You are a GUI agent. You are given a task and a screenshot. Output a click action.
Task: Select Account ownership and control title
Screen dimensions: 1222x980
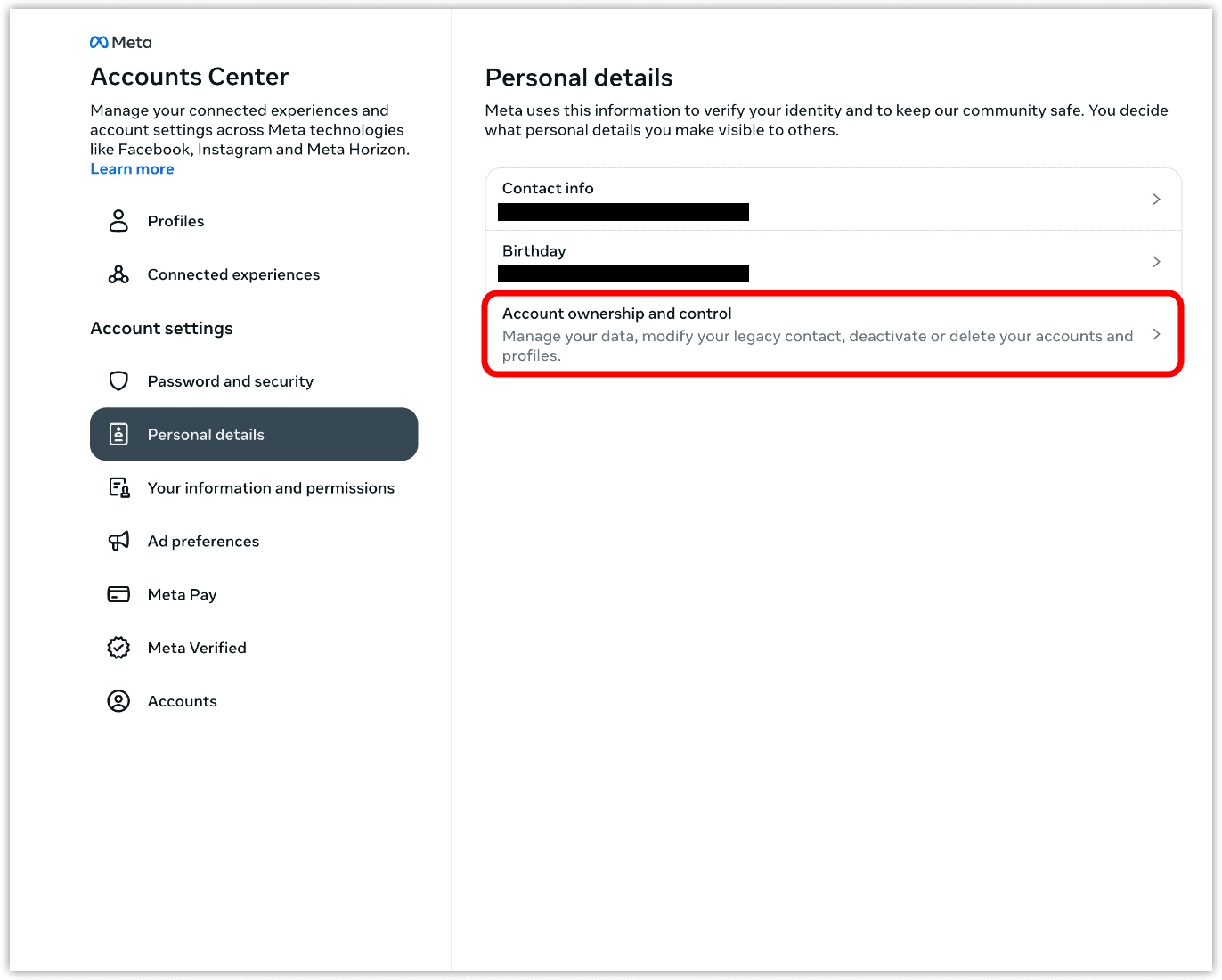(x=616, y=314)
